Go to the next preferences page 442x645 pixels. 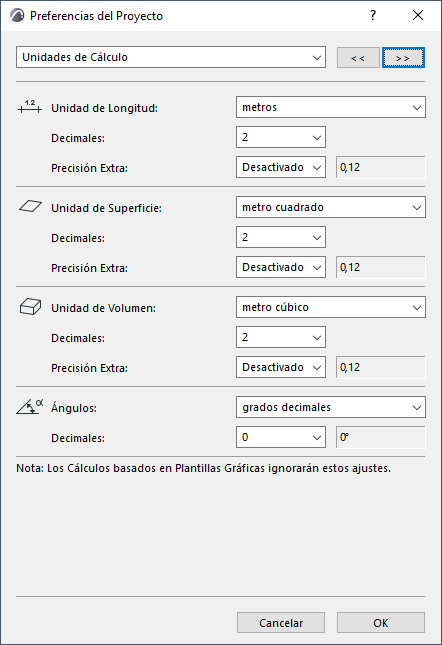[x=403, y=58]
